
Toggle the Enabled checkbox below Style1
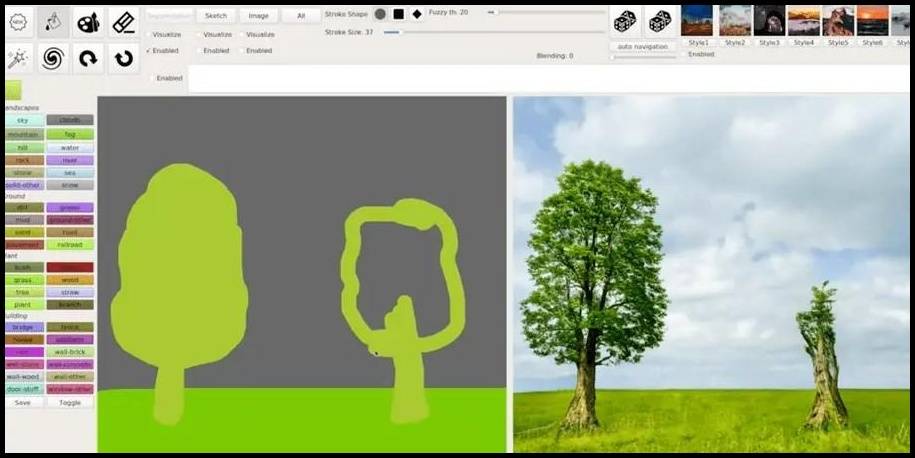[698, 54]
